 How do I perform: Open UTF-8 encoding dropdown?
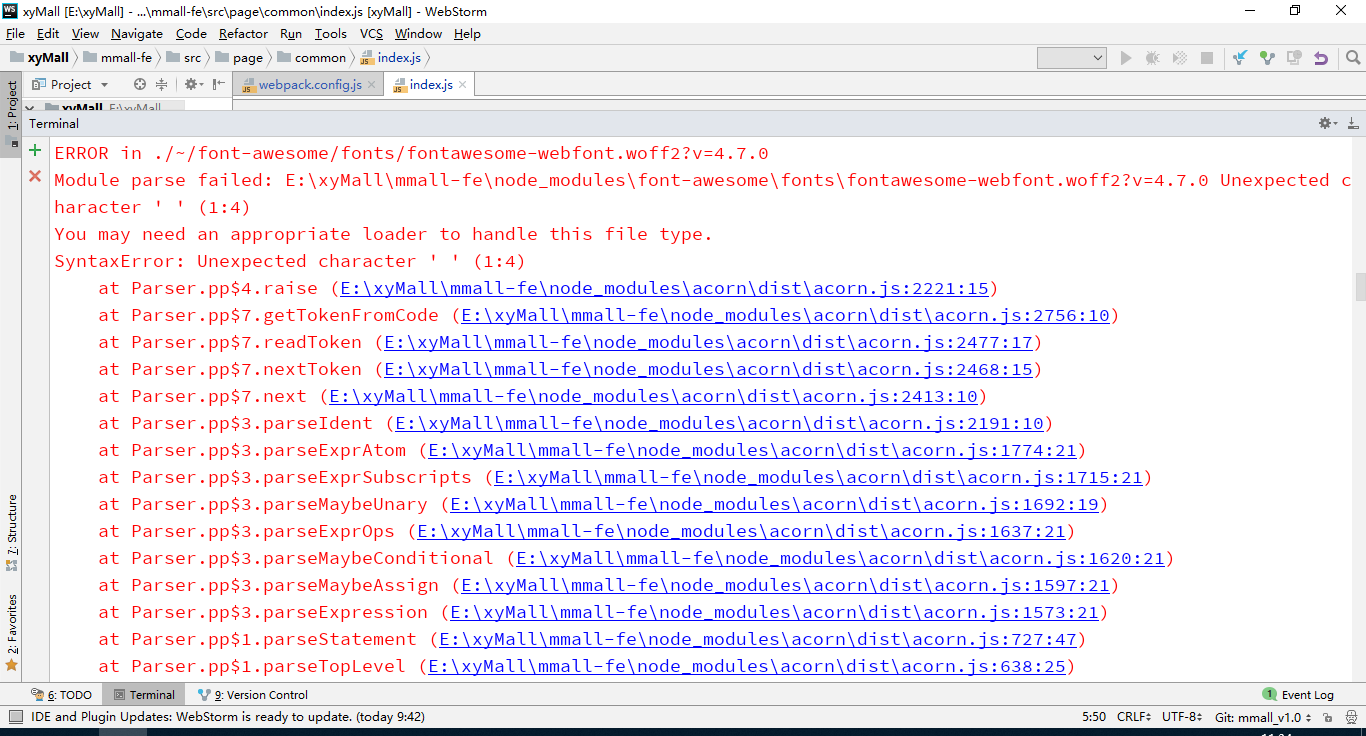[x=1180, y=717]
